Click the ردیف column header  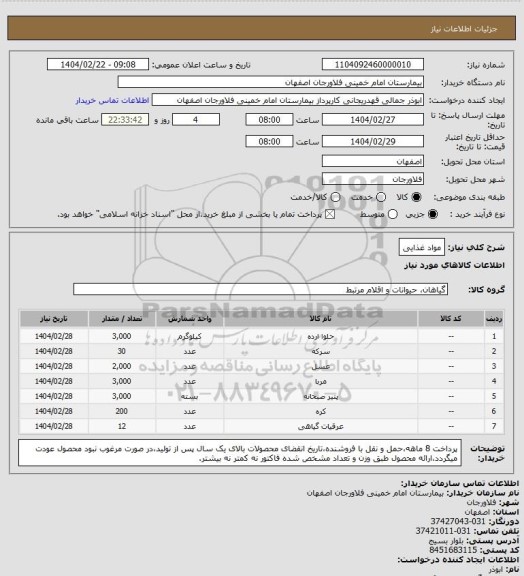pos(494,319)
